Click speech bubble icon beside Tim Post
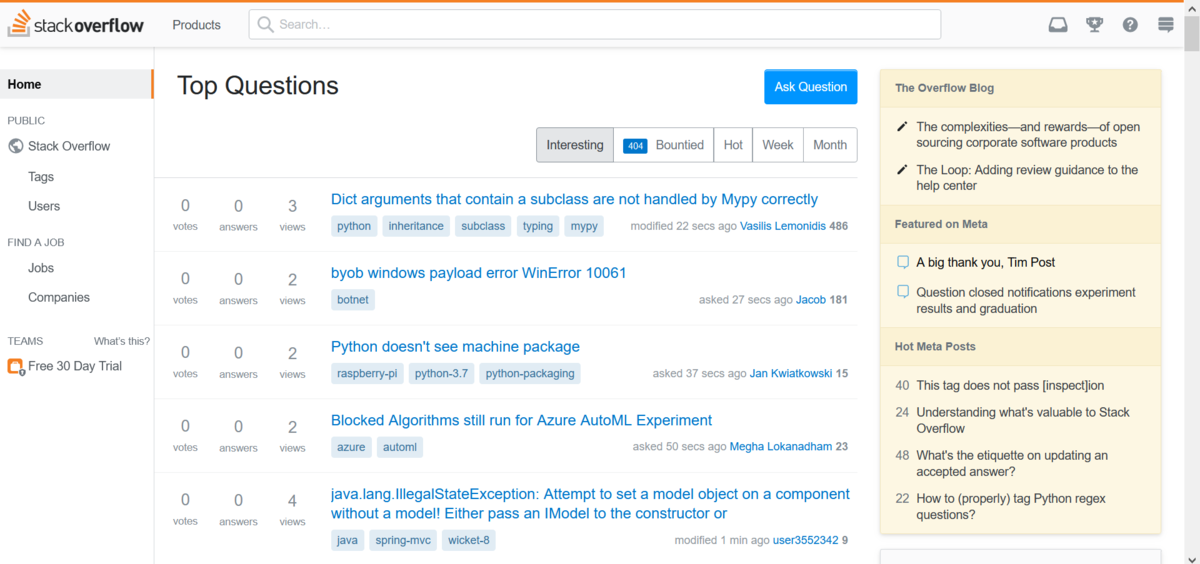Image resolution: width=1200 pixels, height=564 pixels. coord(902,262)
